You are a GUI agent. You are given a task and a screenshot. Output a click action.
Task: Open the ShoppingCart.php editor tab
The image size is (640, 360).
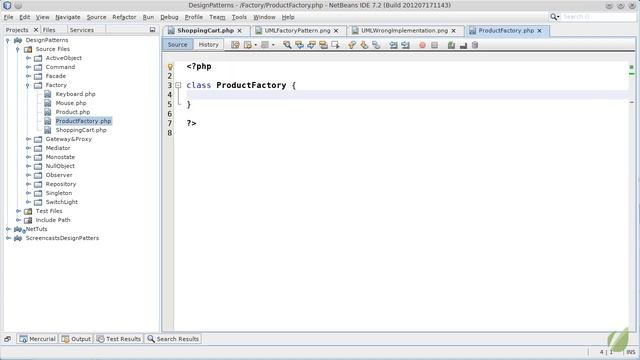205,31
